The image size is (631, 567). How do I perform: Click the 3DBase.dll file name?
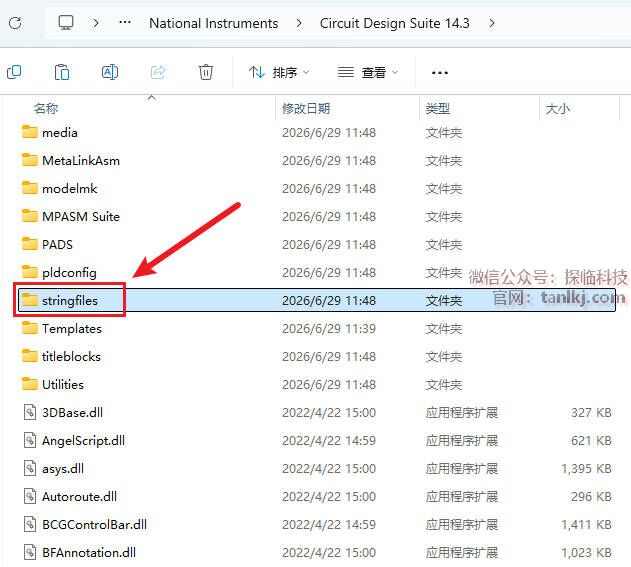(72, 412)
